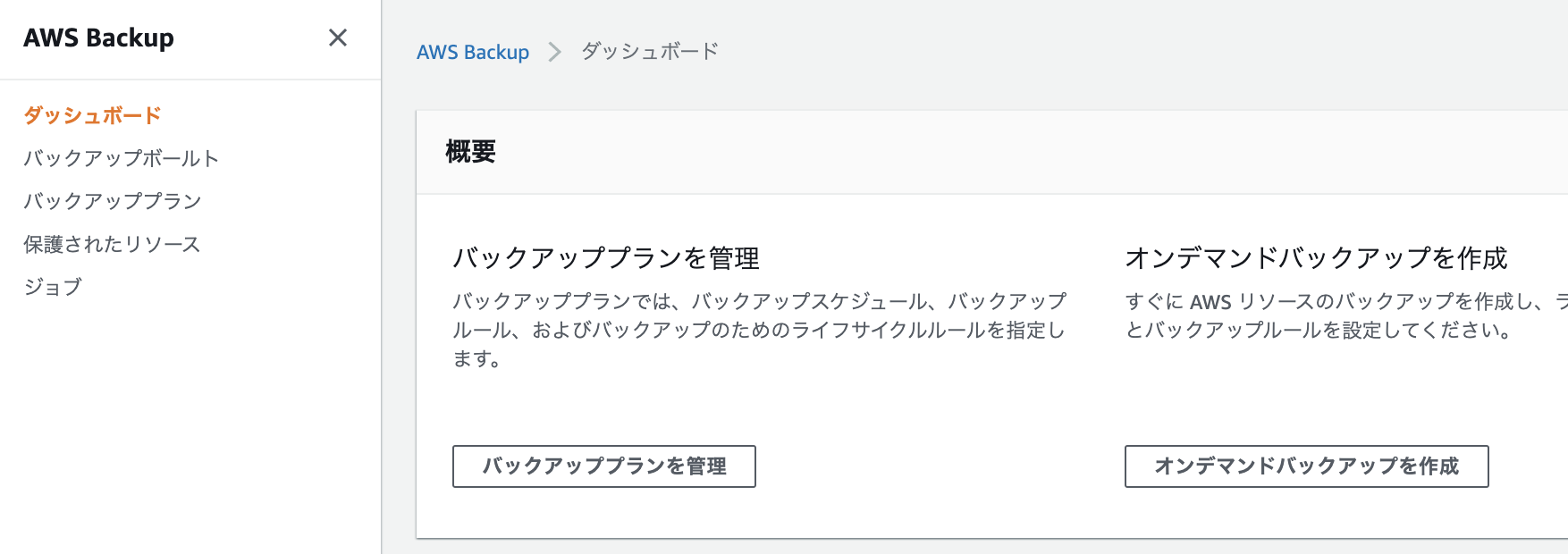The width and height of the screenshot is (1568, 554).
Task: Follow the AWS Backup breadcrumb link
Action: pos(473,52)
